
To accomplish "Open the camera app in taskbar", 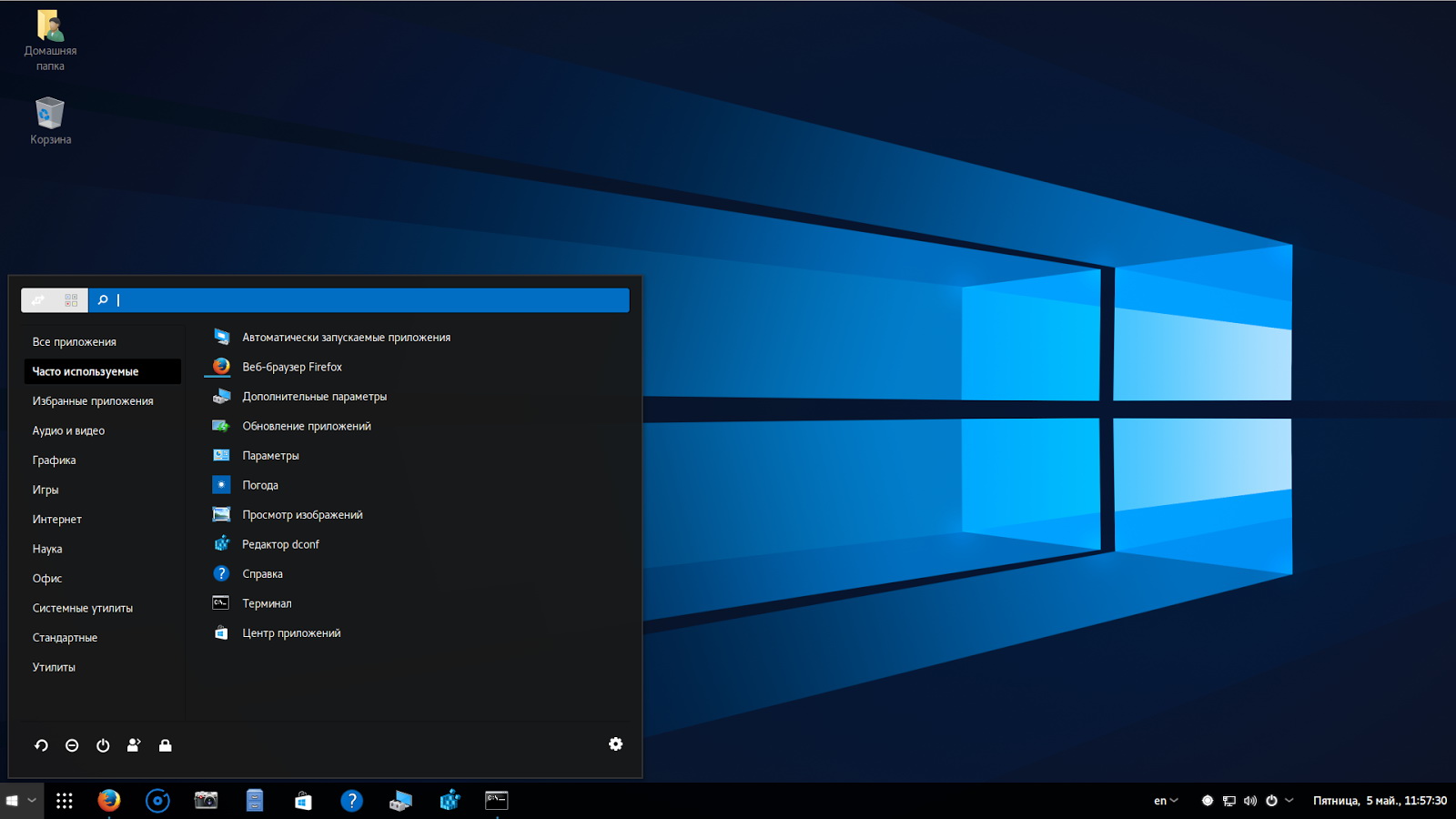I will point(207,801).
